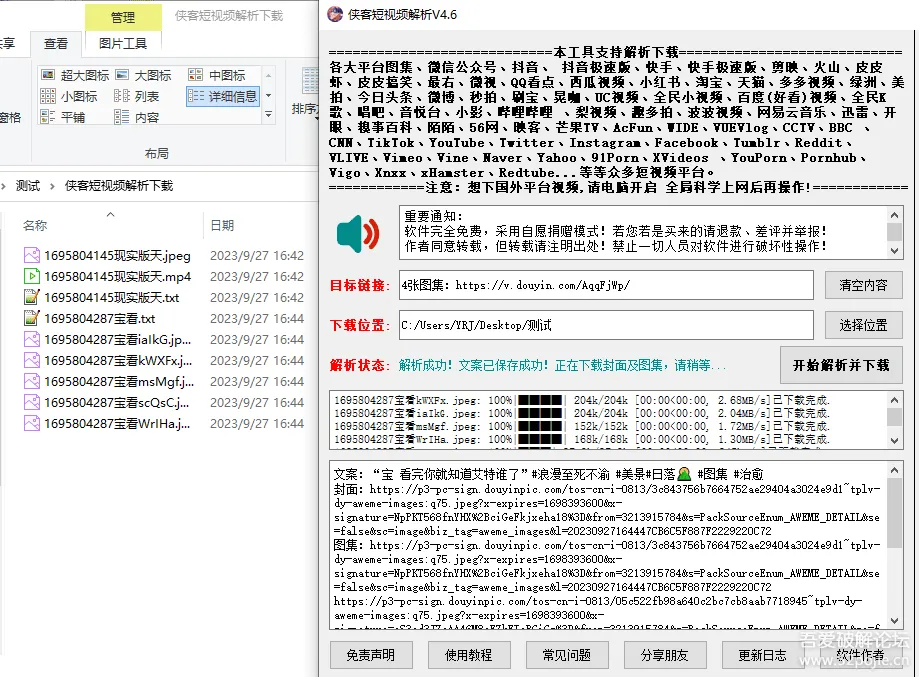This screenshot has width=919, height=677.
Task: Open the 使用教程 tutorial button
Action: [x=469, y=655]
